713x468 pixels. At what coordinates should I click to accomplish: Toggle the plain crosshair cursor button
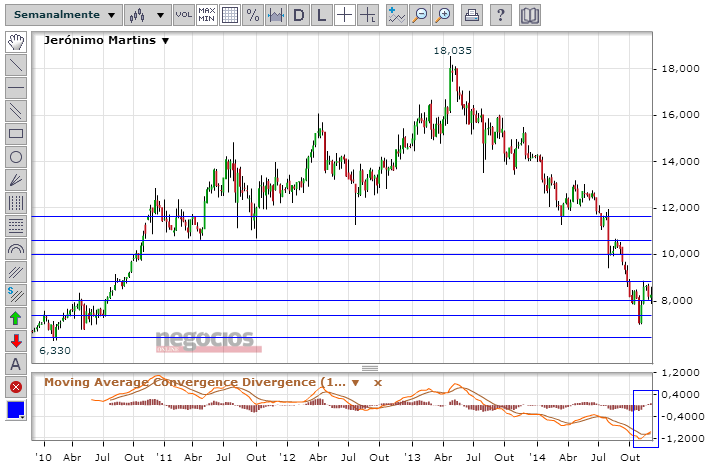345,15
